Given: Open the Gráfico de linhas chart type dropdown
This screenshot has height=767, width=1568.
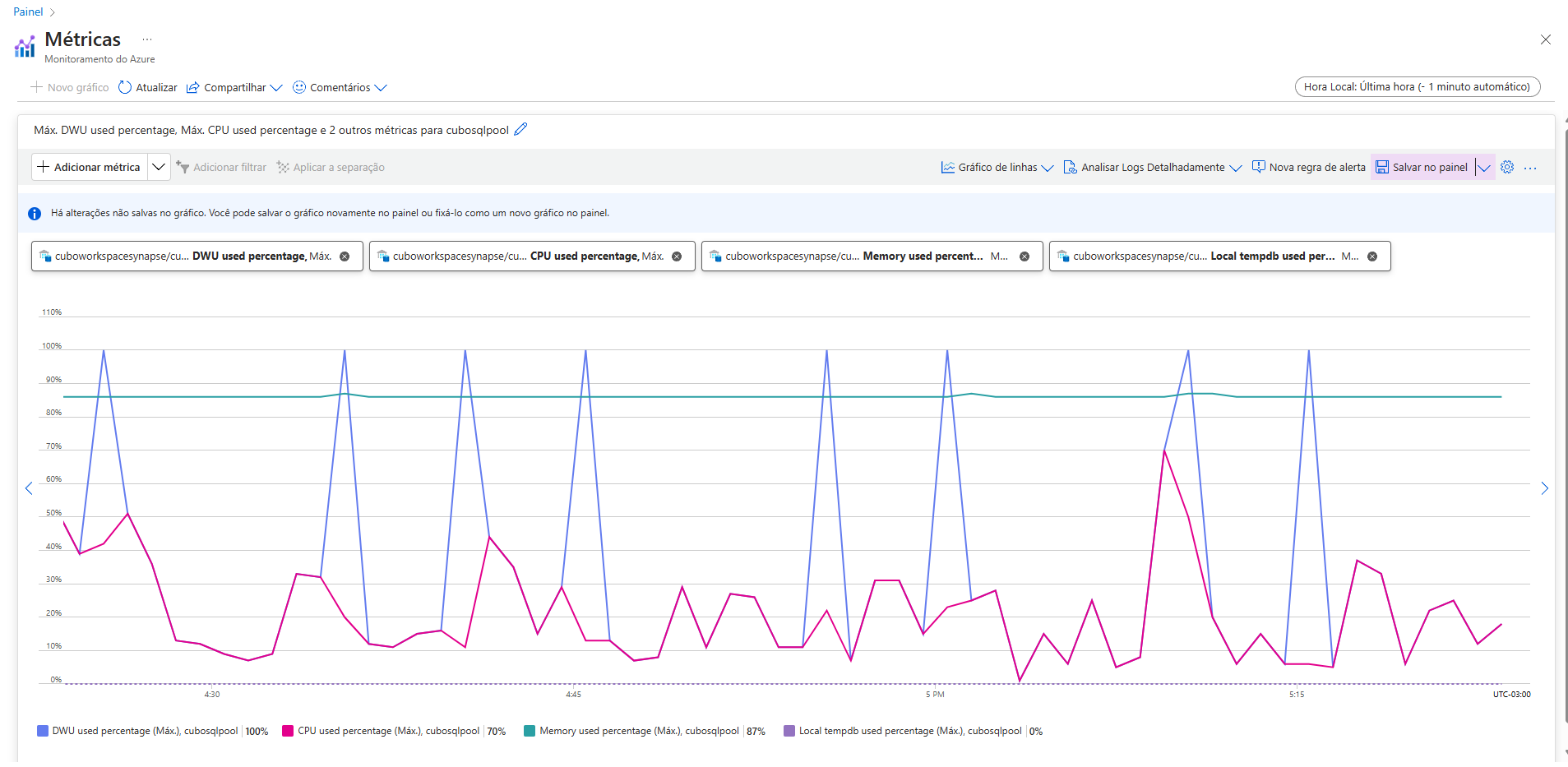Looking at the screenshot, I should (x=997, y=167).
